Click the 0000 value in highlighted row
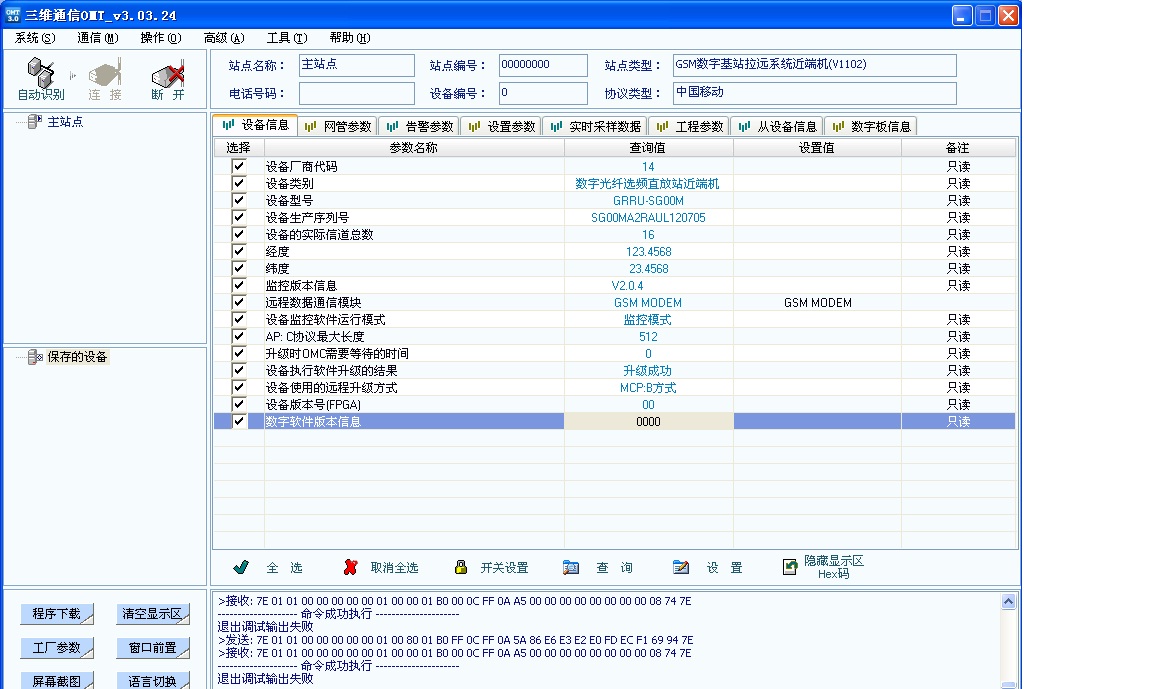 [x=648, y=421]
